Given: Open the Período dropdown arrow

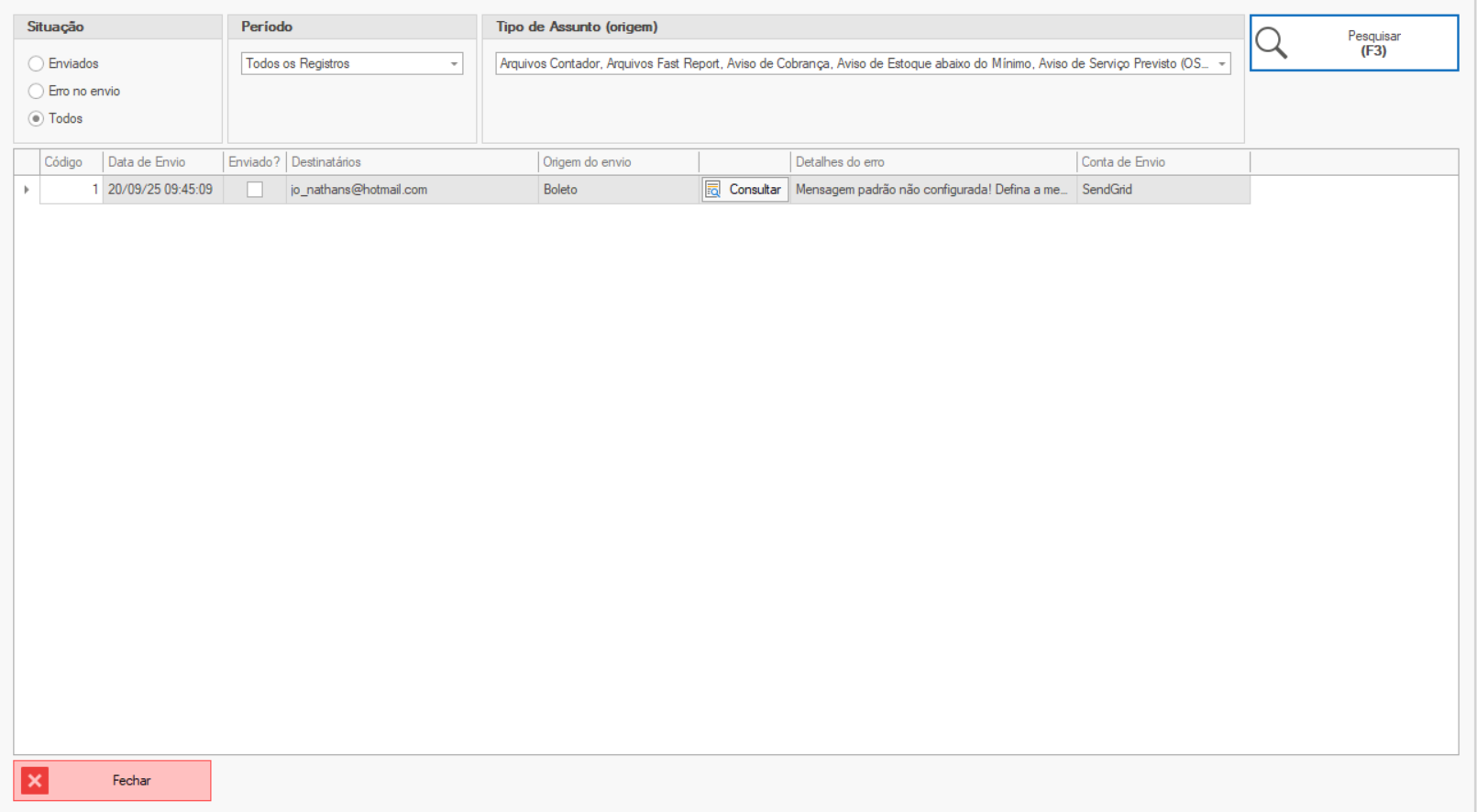Looking at the screenshot, I should [454, 64].
